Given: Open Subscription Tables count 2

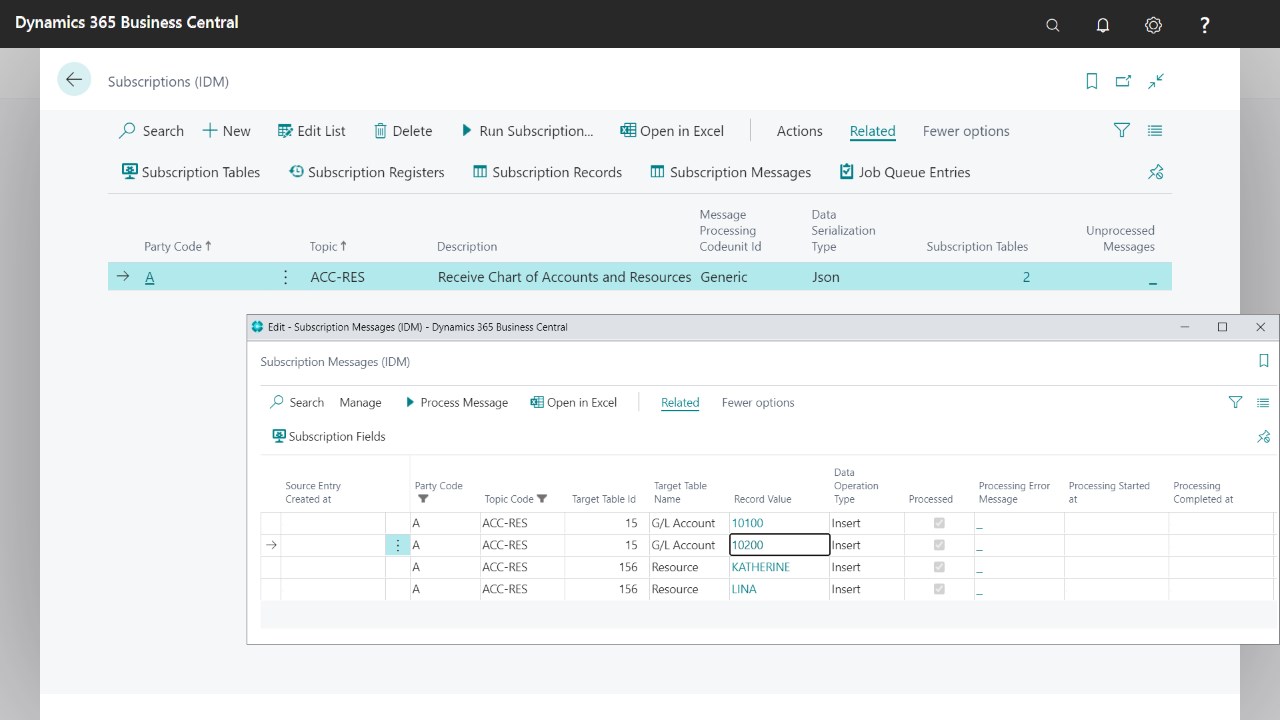Looking at the screenshot, I should (x=1026, y=277).
